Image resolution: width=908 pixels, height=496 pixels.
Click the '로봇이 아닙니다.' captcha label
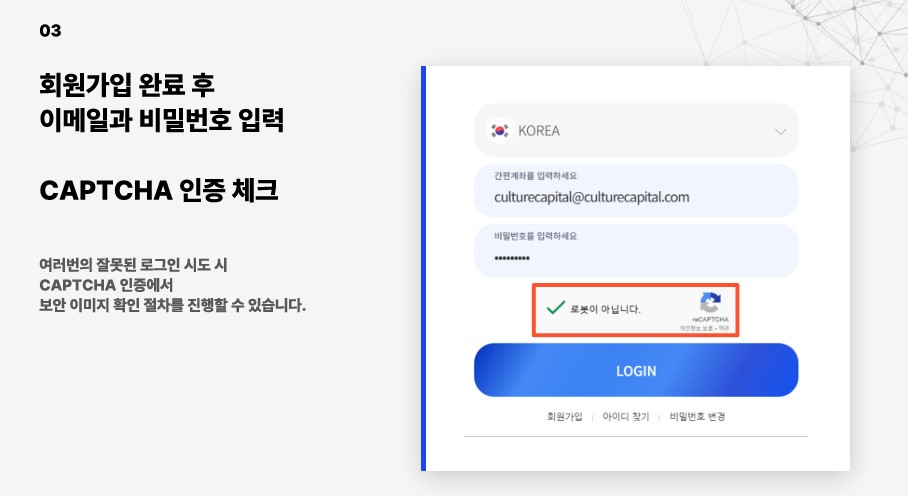coord(605,309)
